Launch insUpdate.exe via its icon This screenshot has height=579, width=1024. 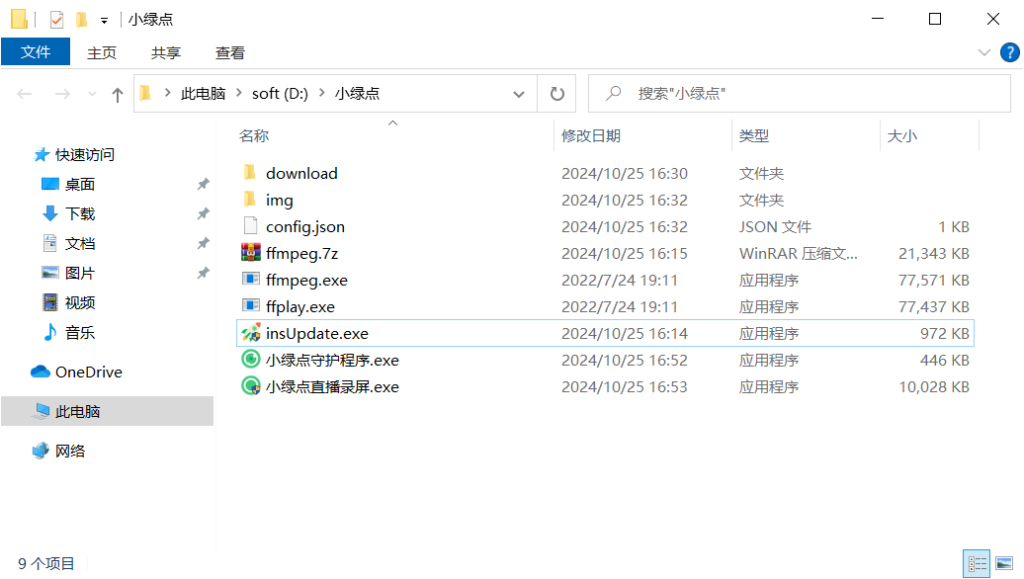(x=250, y=333)
